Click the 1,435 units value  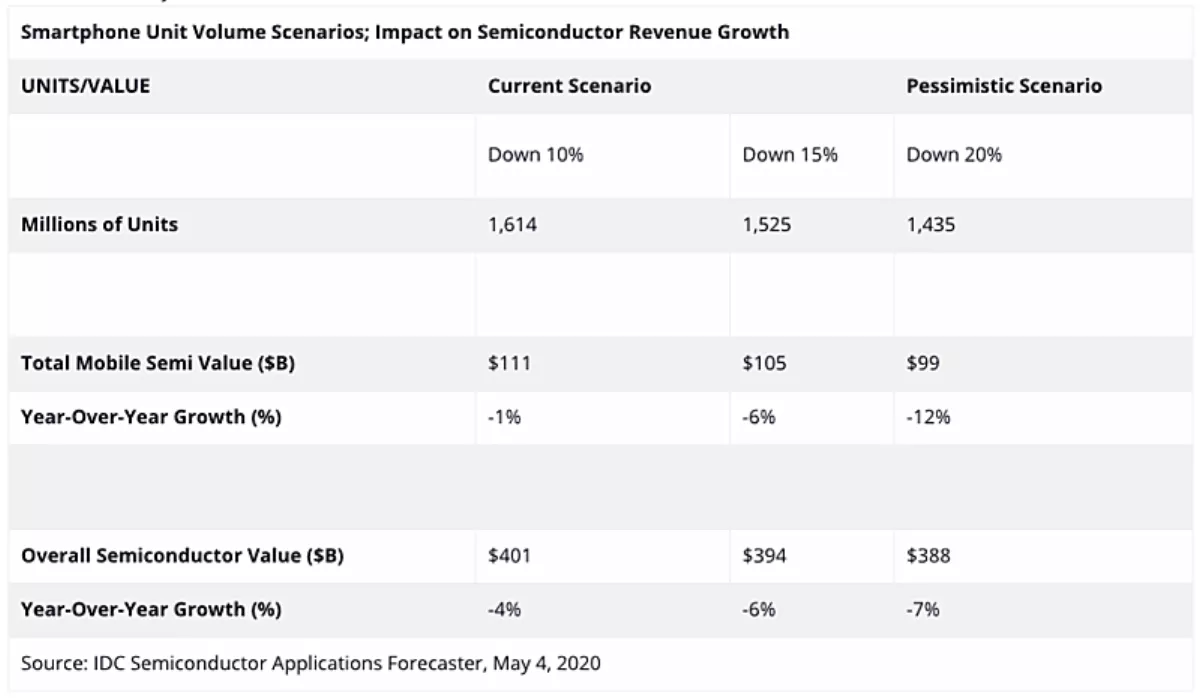point(930,225)
